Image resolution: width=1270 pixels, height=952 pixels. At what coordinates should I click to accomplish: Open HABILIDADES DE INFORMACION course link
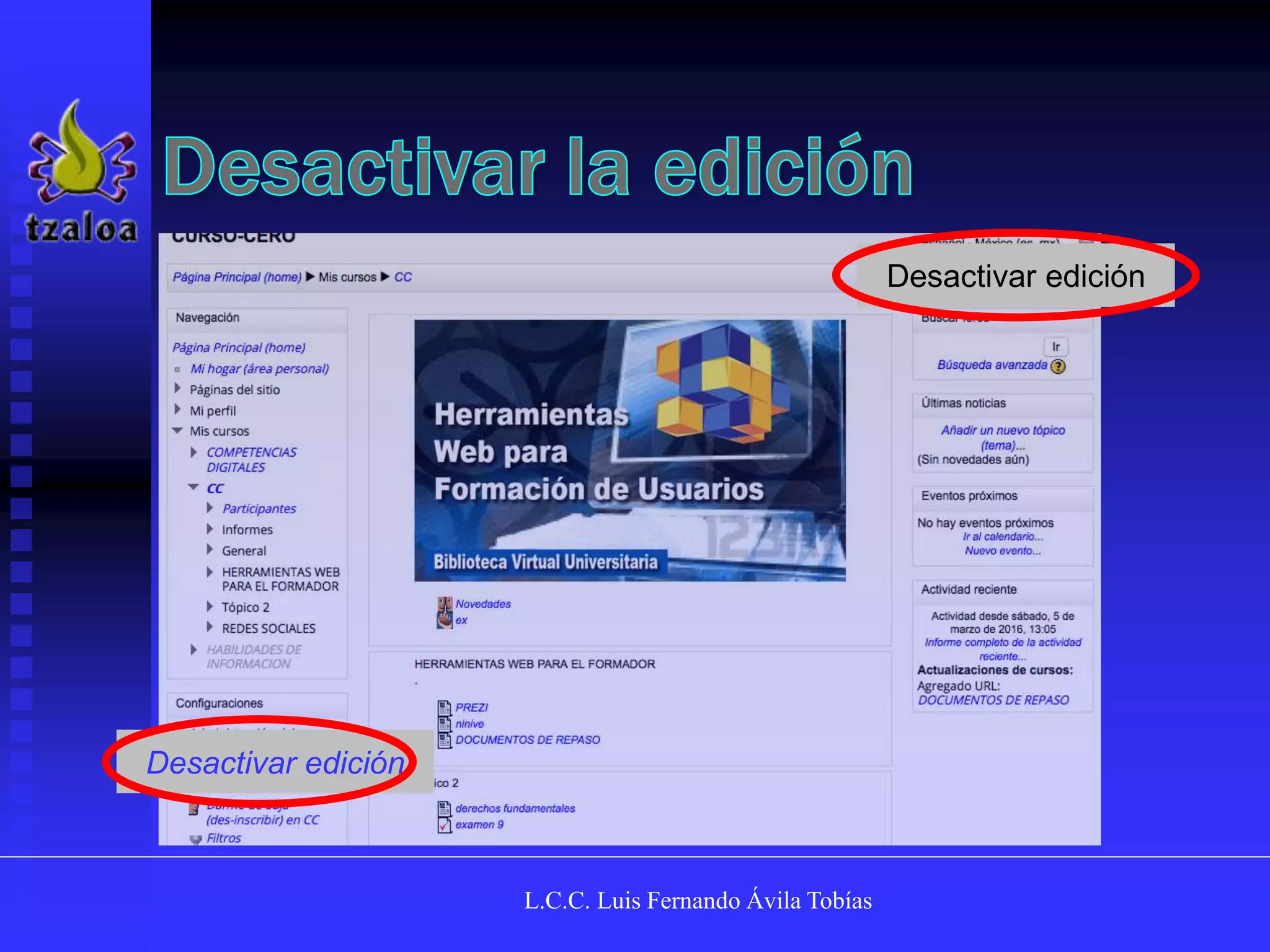tap(254, 656)
